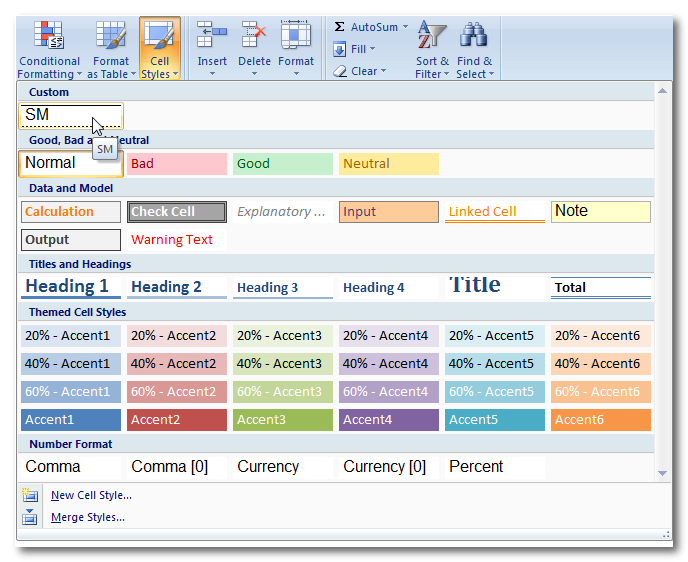Open the Sort & Filter icon
The height and width of the screenshot is (562, 688).
coord(432,37)
